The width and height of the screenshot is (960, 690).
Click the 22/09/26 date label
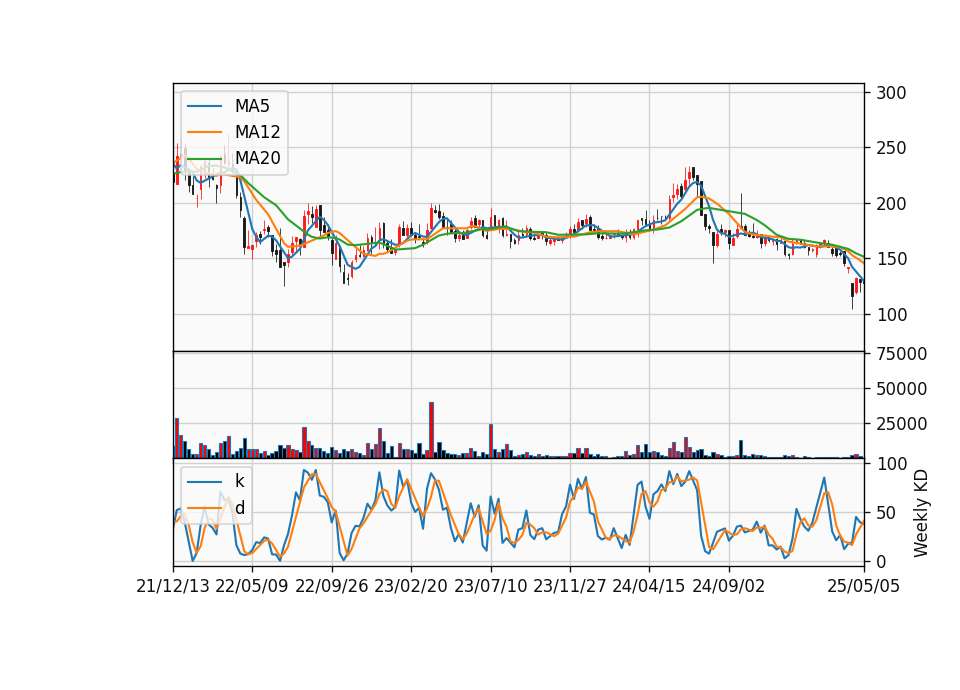pyautogui.click(x=332, y=586)
